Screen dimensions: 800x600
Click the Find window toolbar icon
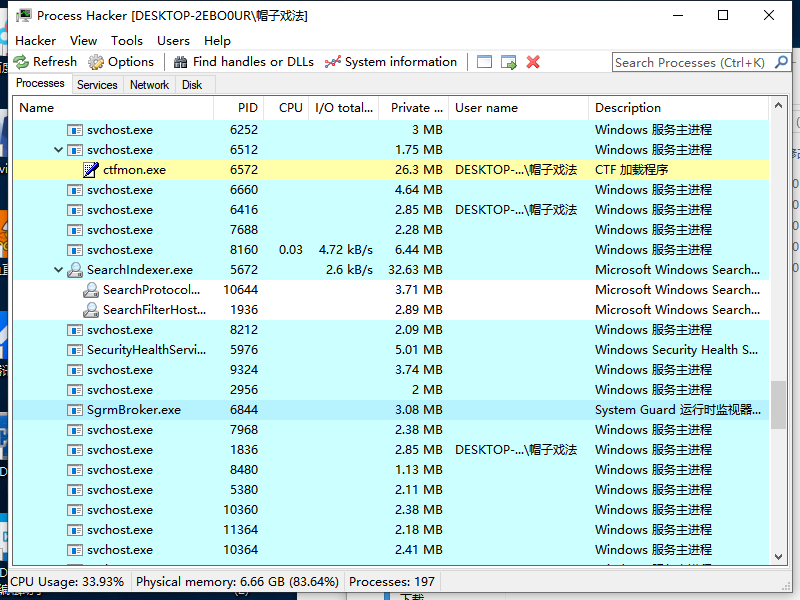click(x=485, y=62)
